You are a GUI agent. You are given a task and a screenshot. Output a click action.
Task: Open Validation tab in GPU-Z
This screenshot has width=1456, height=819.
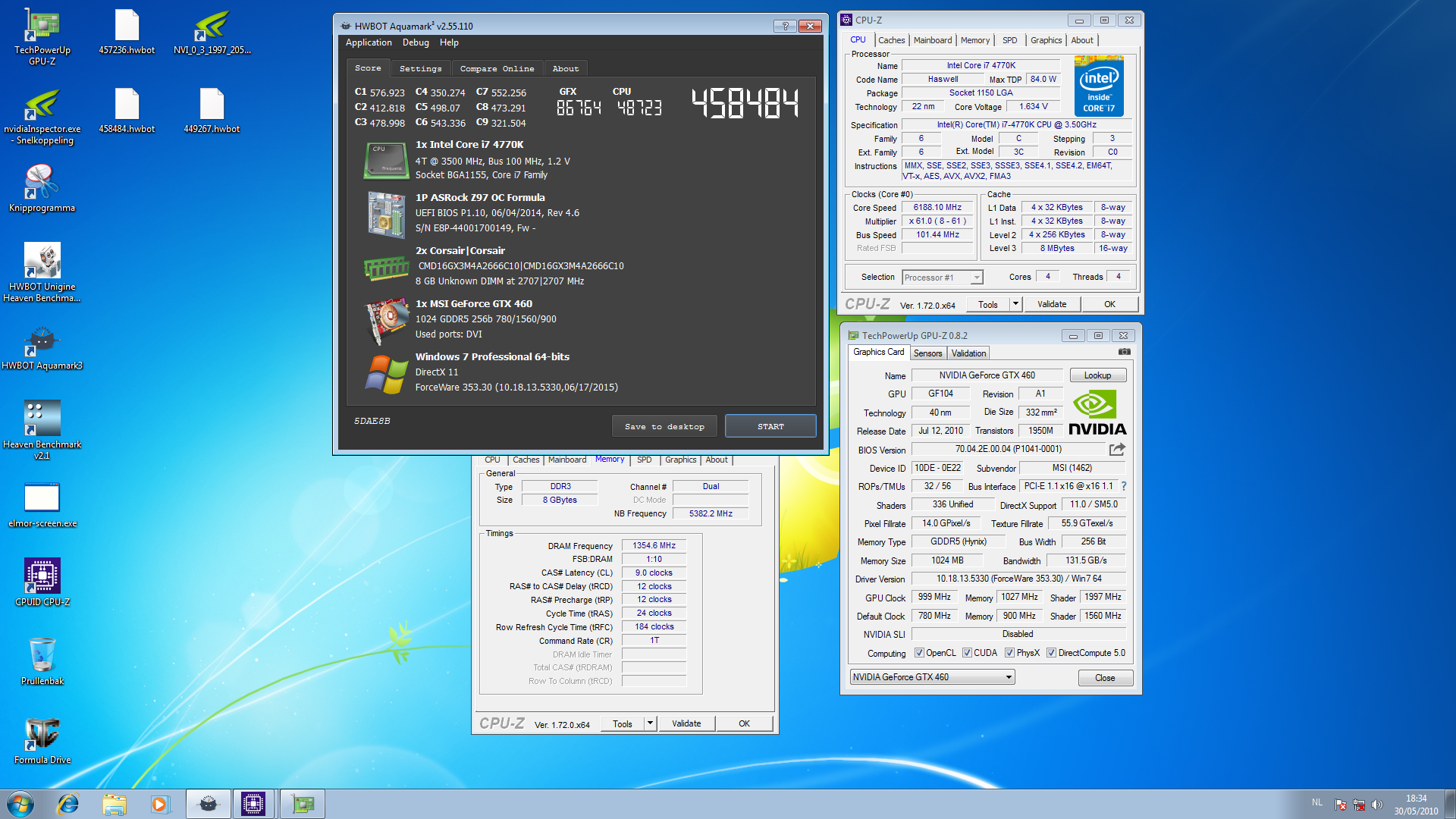coord(968,353)
